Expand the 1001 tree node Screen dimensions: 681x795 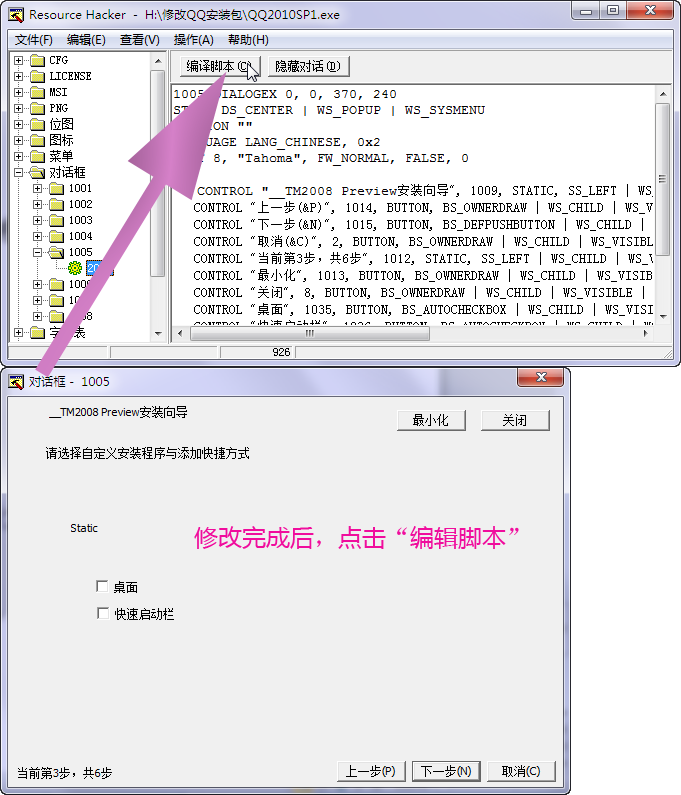[38, 189]
